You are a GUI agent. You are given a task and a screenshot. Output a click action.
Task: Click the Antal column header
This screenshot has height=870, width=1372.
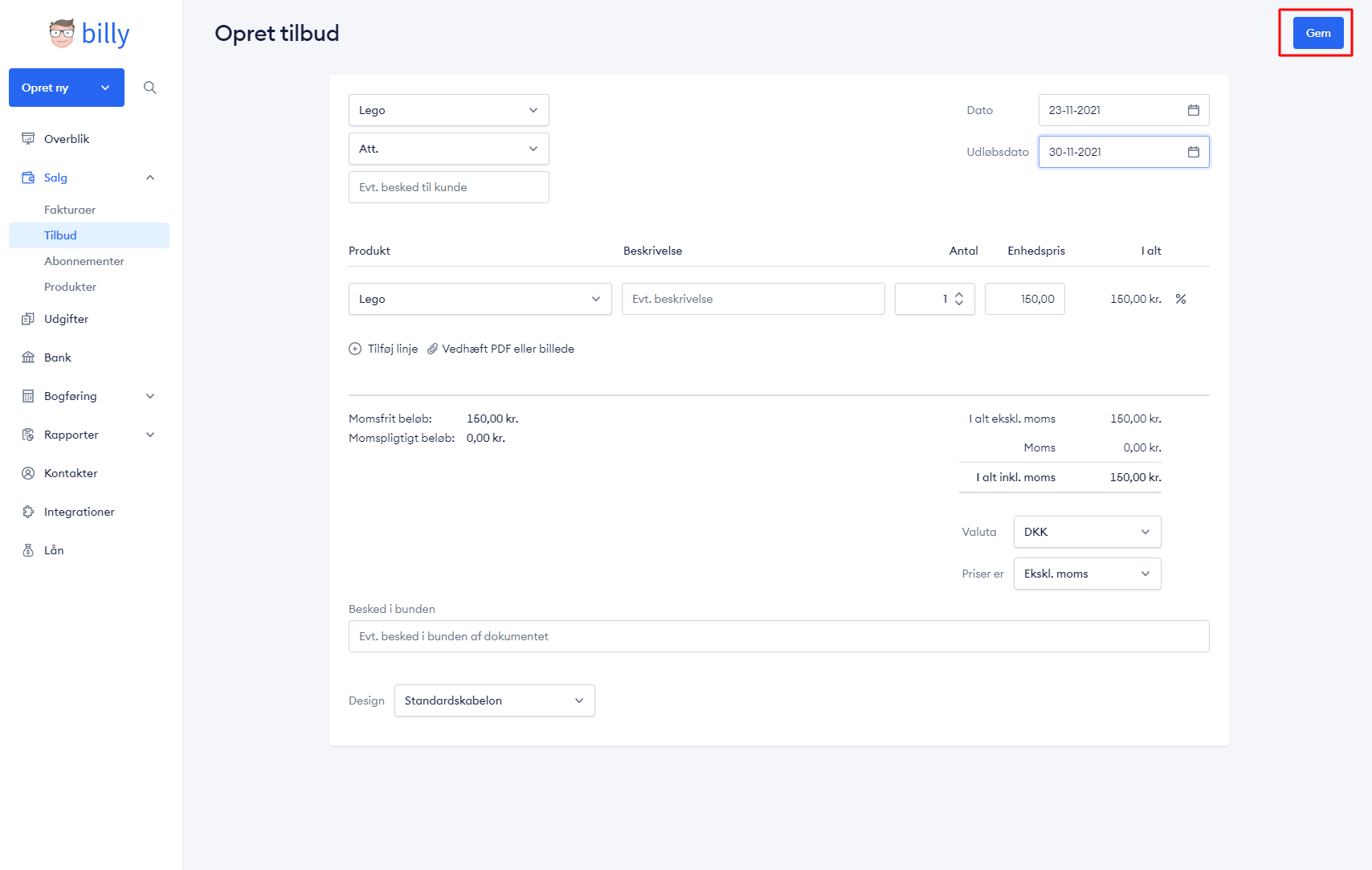[964, 251]
